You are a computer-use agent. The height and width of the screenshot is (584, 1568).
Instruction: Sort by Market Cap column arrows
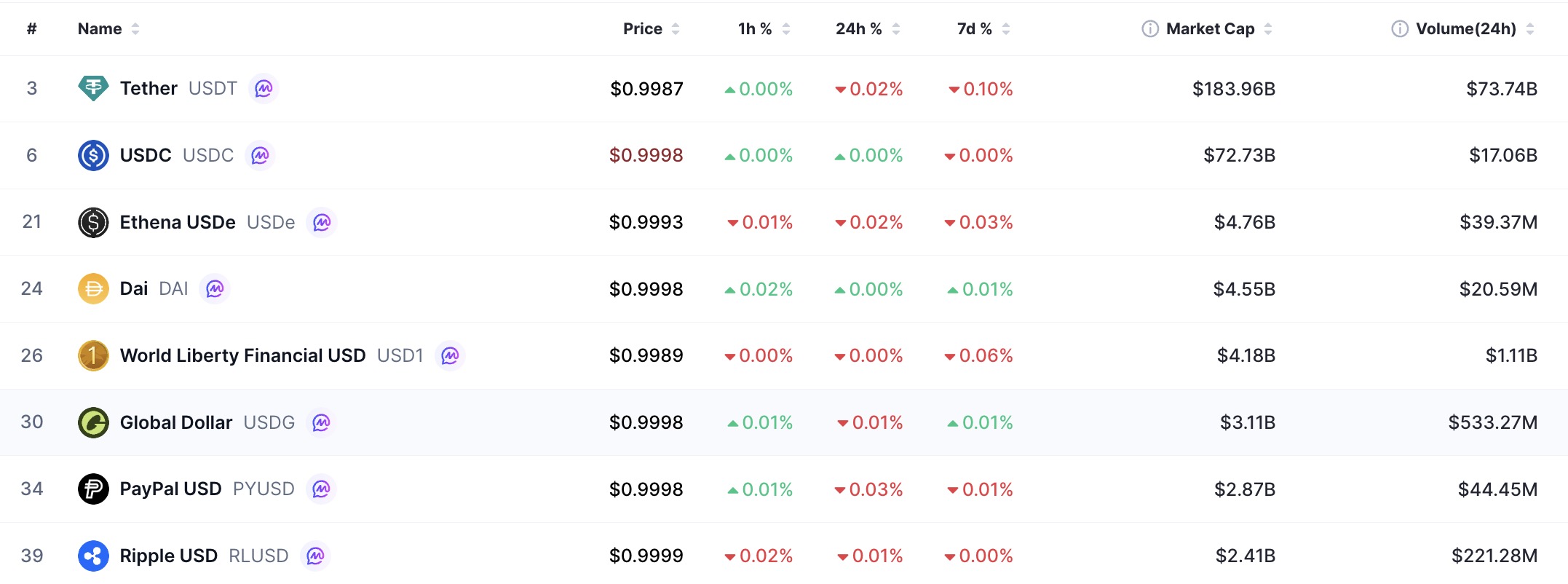(1268, 29)
